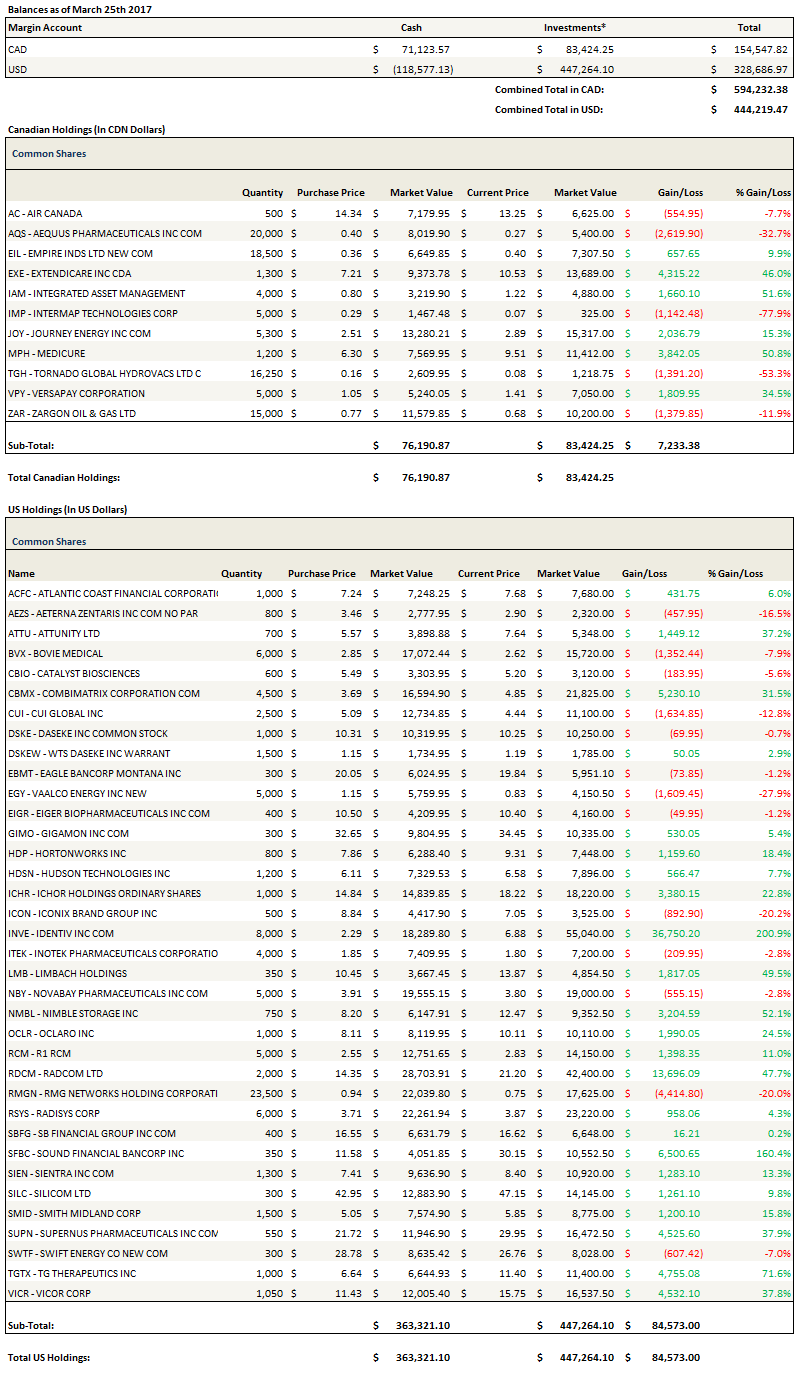This screenshot has width=800, height=1374.
Task: Select the Canadian Holdings section title
Action: tap(86, 130)
